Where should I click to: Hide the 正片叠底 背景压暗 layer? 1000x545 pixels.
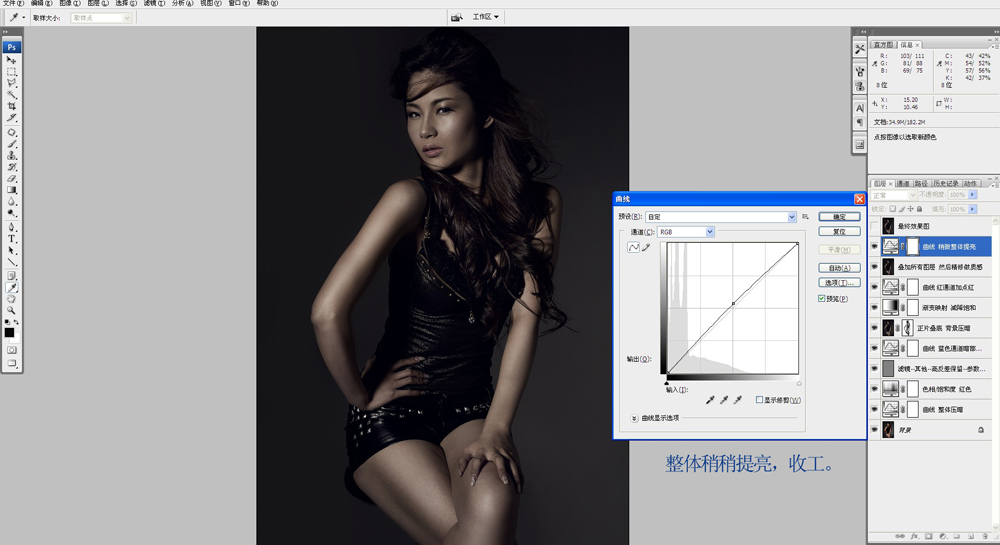874,328
